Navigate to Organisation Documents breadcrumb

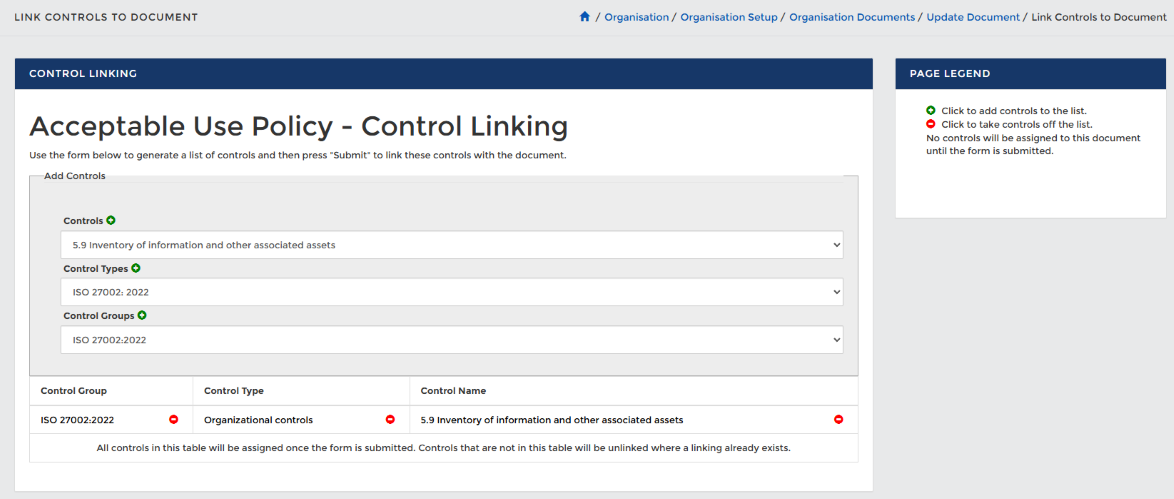852,17
